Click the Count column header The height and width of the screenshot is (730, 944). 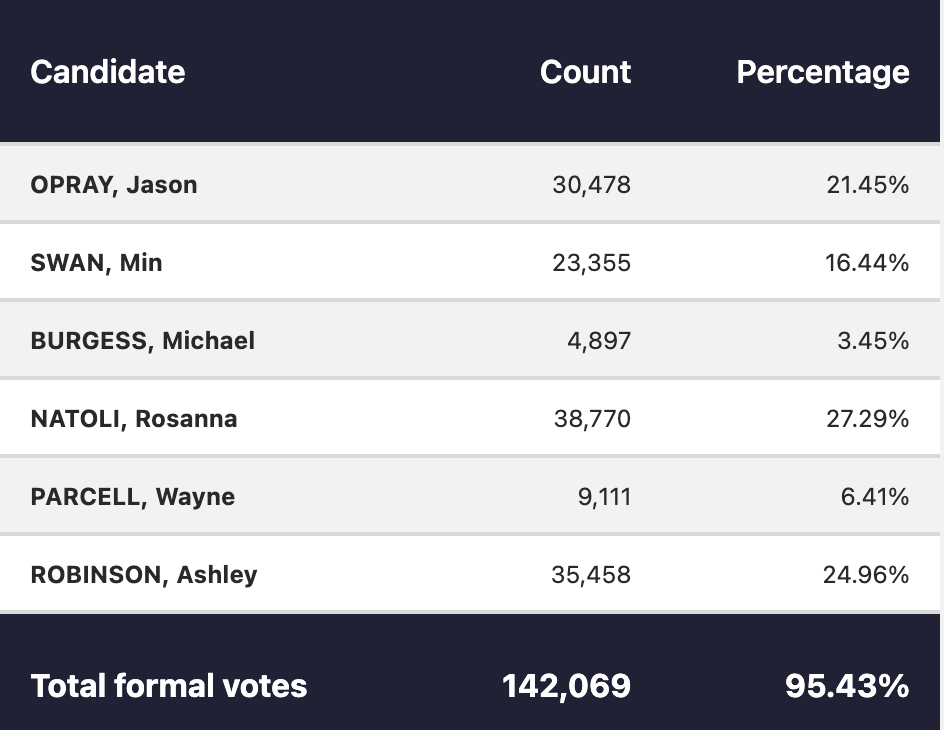pyautogui.click(x=585, y=72)
